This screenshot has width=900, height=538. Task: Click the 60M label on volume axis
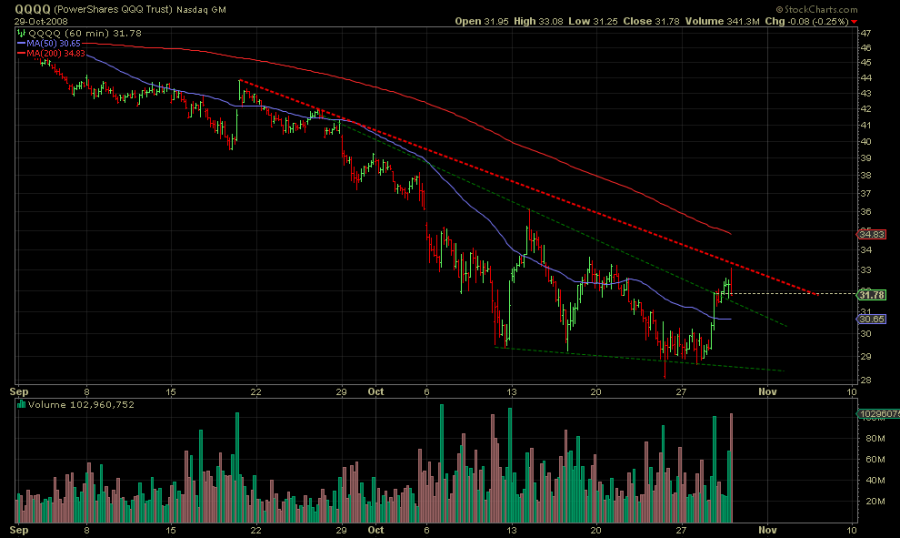click(x=875, y=459)
